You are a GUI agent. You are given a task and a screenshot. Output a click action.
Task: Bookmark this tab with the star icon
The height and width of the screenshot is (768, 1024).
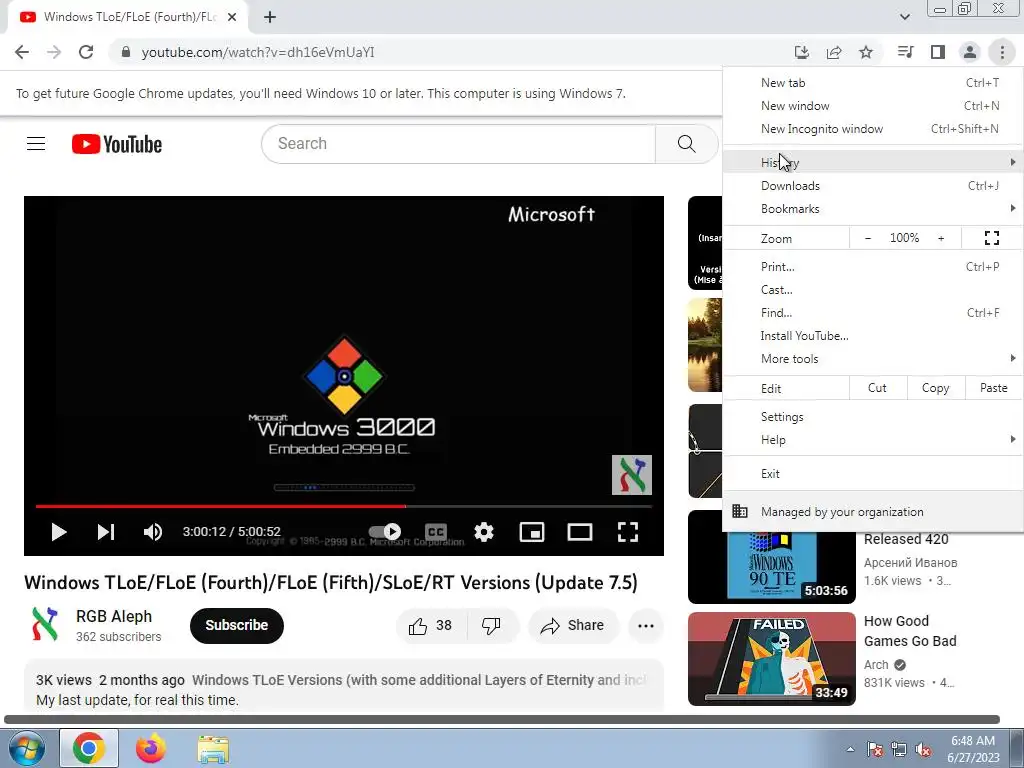click(x=865, y=52)
